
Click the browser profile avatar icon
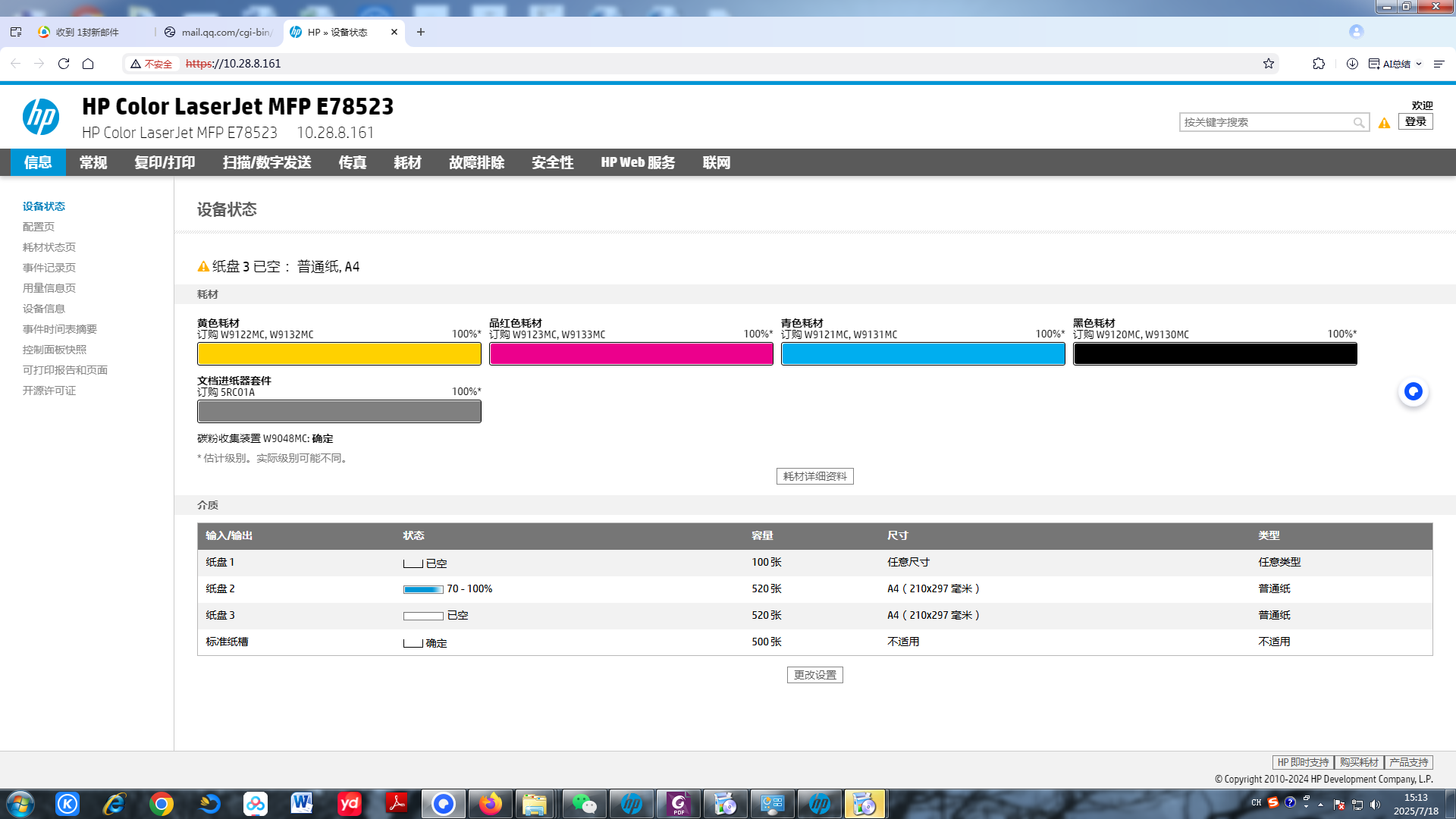pos(1356,31)
